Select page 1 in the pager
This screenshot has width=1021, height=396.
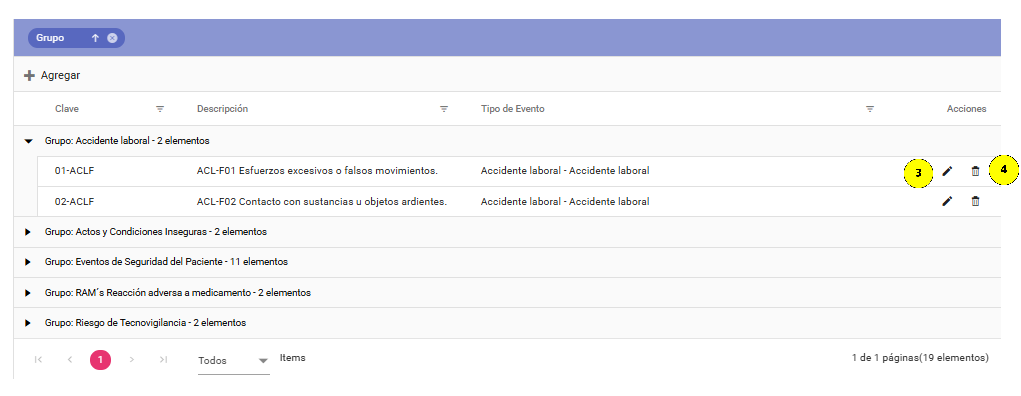tap(100, 360)
